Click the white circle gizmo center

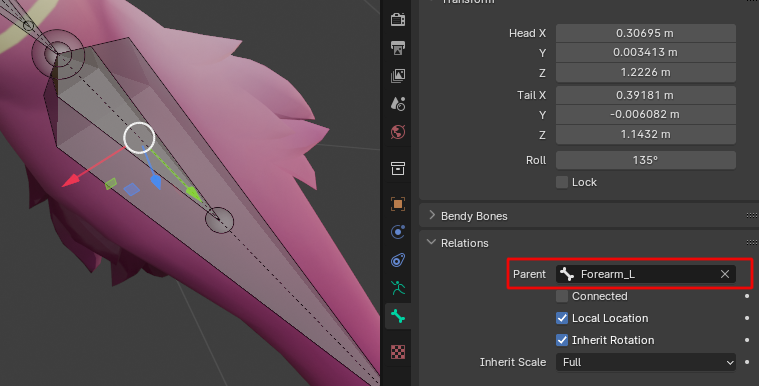[x=139, y=138]
